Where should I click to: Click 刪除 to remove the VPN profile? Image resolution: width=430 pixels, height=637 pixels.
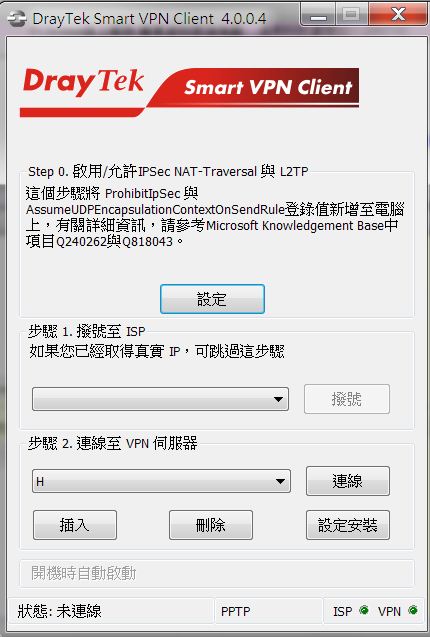click(211, 525)
